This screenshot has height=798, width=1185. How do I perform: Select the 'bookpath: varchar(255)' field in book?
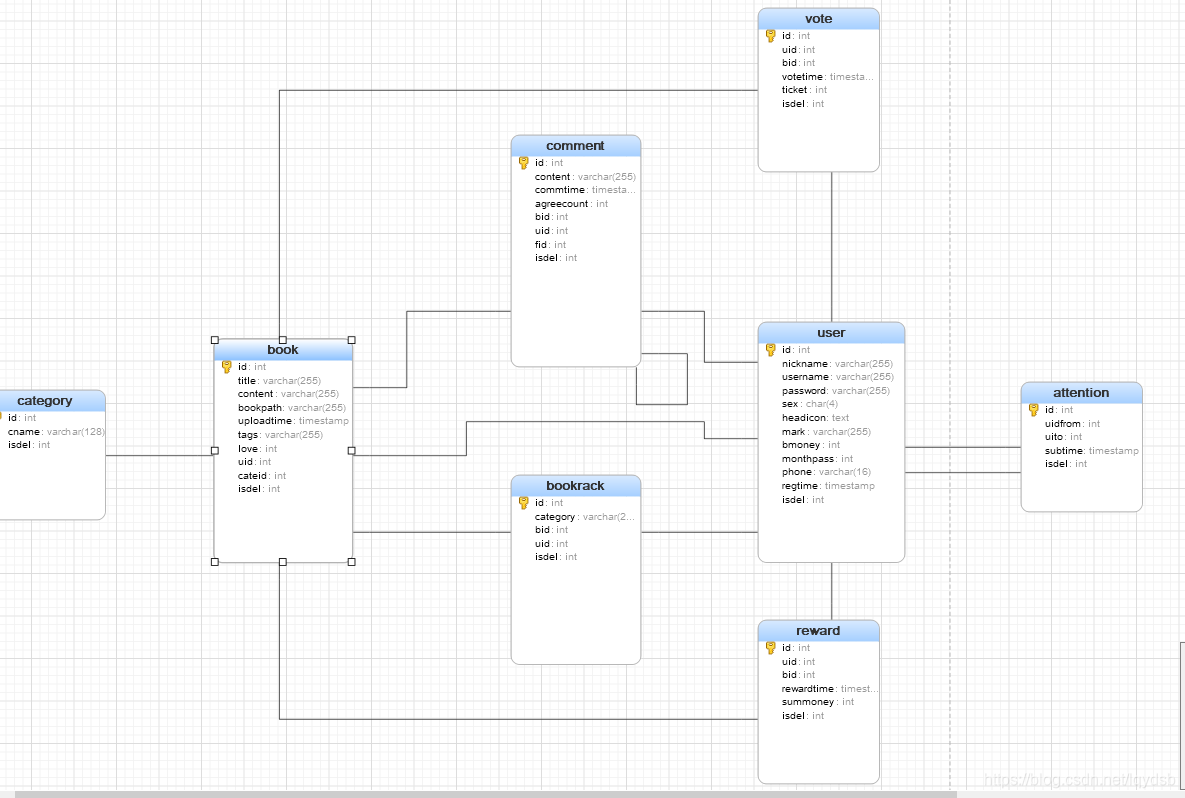coord(292,408)
